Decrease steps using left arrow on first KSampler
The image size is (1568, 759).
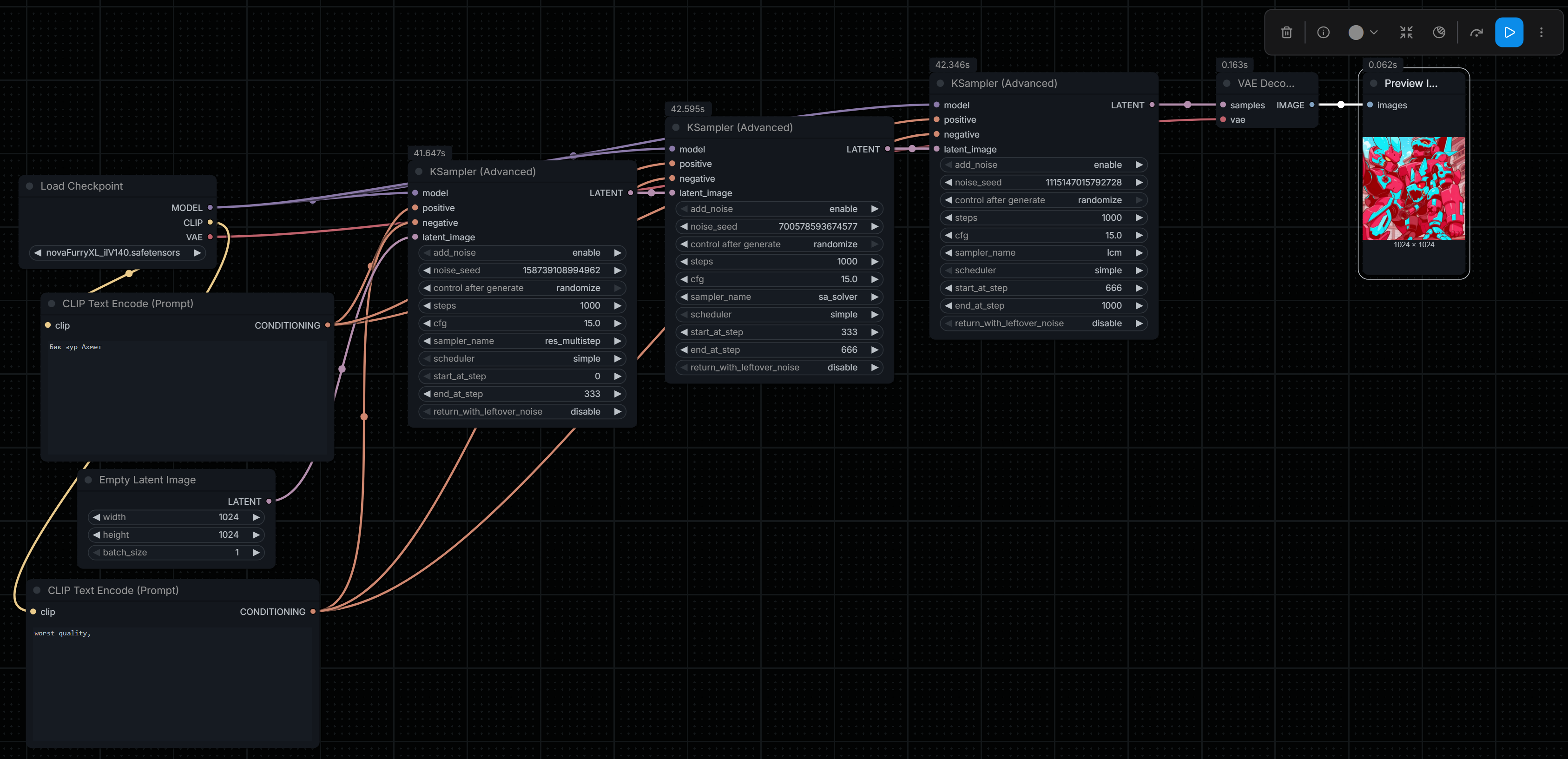click(x=427, y=305)
